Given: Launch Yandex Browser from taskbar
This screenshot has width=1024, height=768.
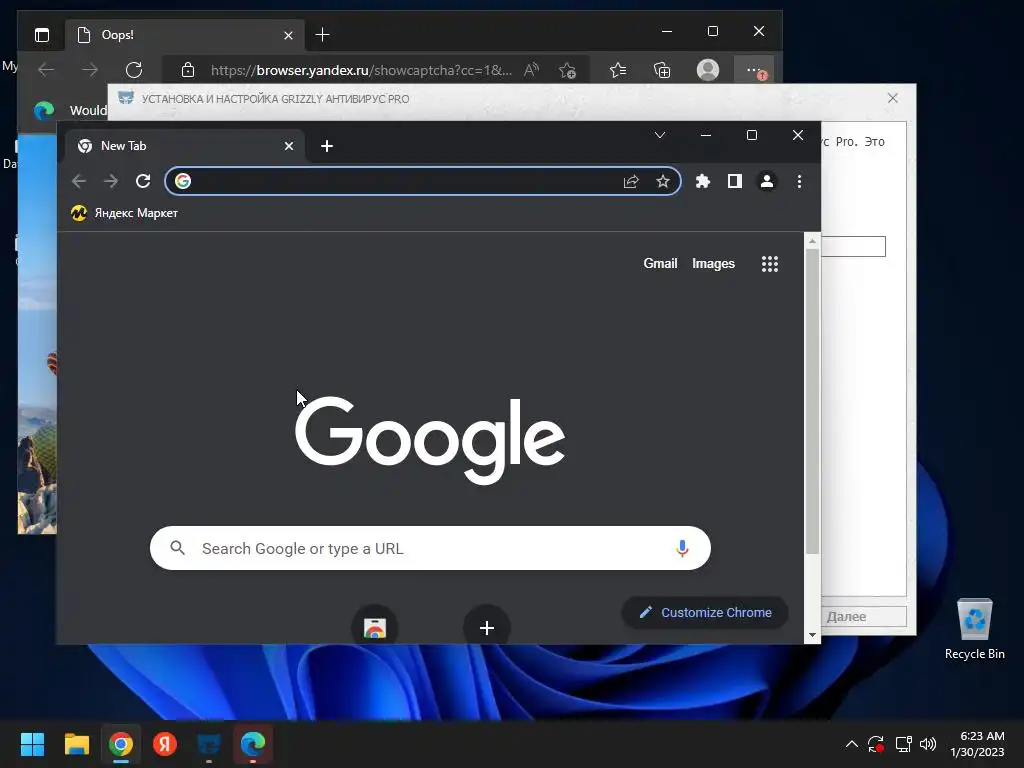Looking at the screenshot, I should (x=165, y=744).
